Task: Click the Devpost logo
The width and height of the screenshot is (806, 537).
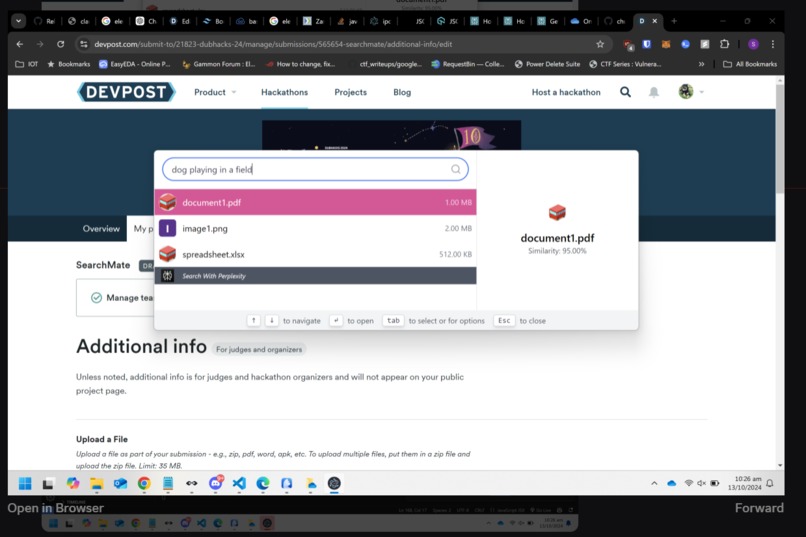Action: click(x=126, y=92)
